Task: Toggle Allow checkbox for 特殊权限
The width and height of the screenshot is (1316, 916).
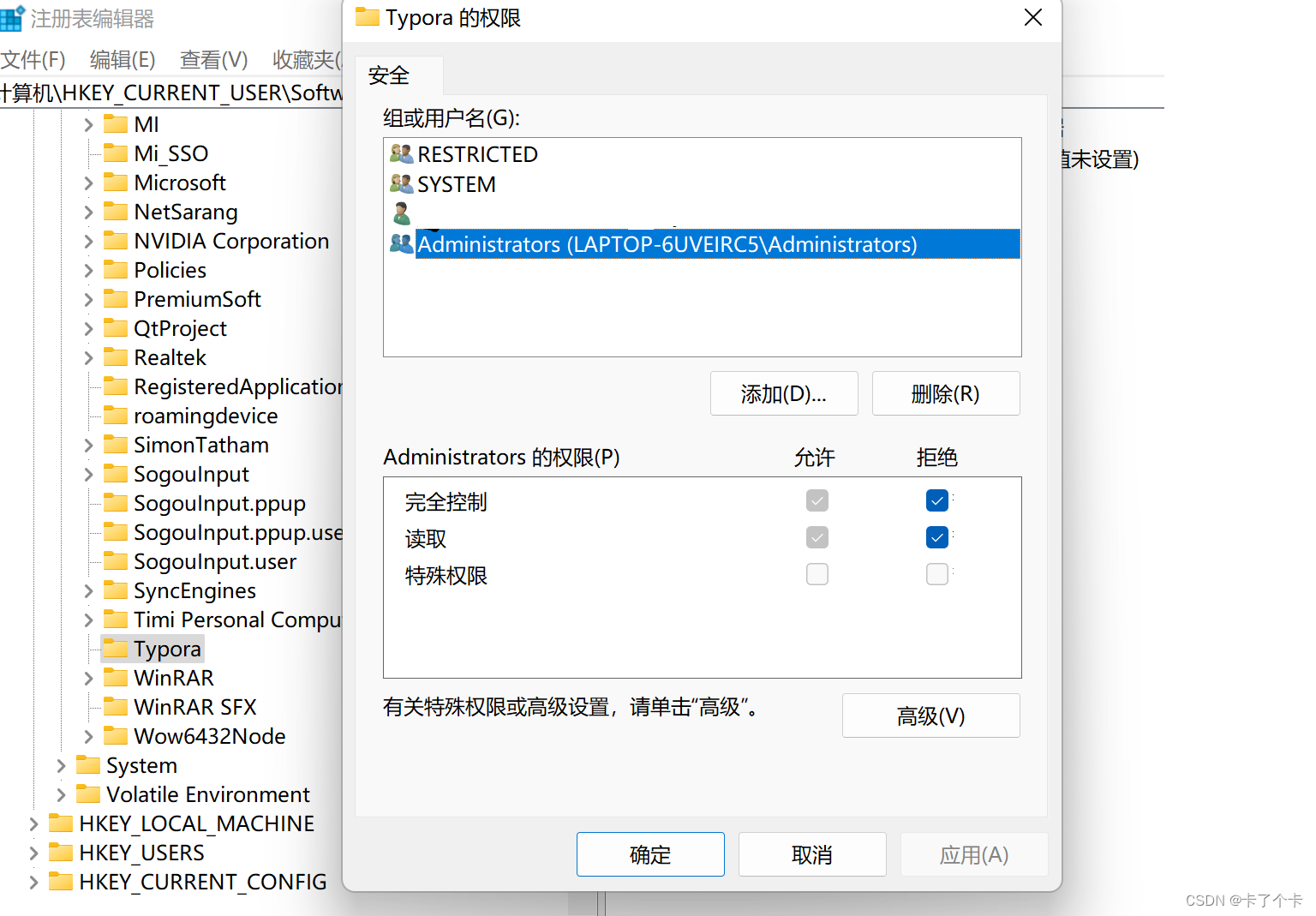Action: tap(817, 574)
